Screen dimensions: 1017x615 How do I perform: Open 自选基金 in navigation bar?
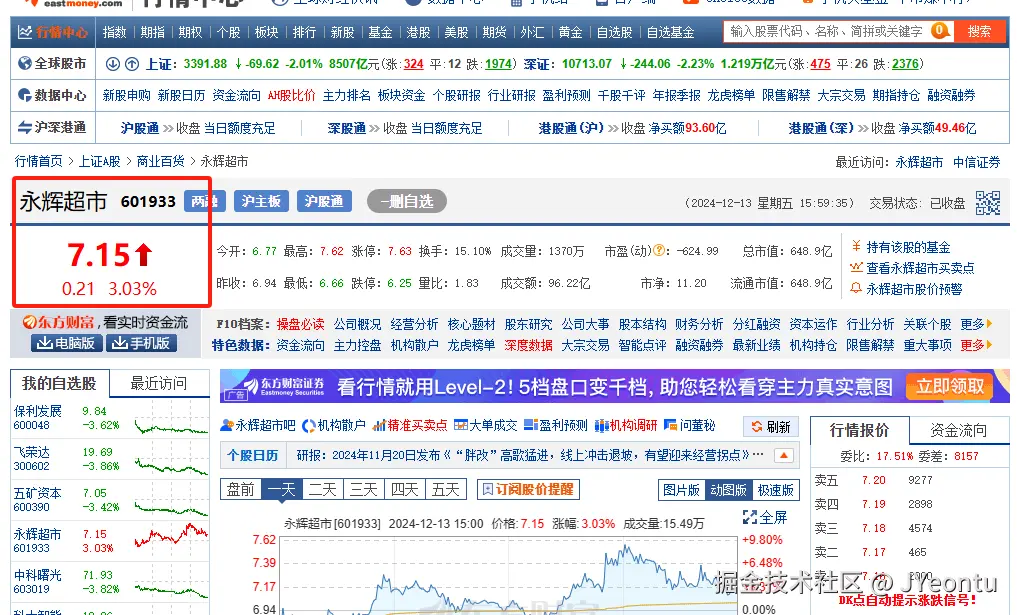671,32
